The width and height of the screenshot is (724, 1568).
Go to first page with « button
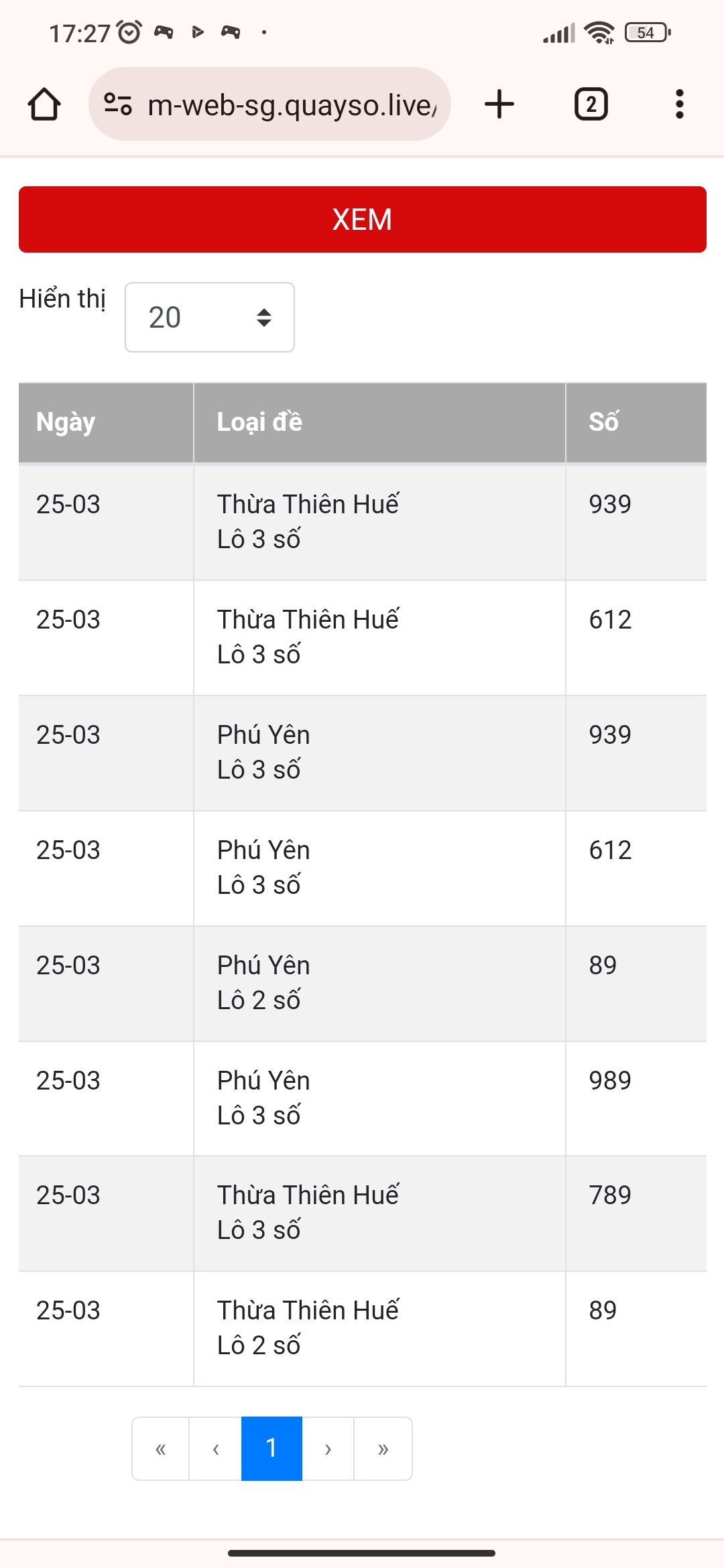[x=161, y=1449]
